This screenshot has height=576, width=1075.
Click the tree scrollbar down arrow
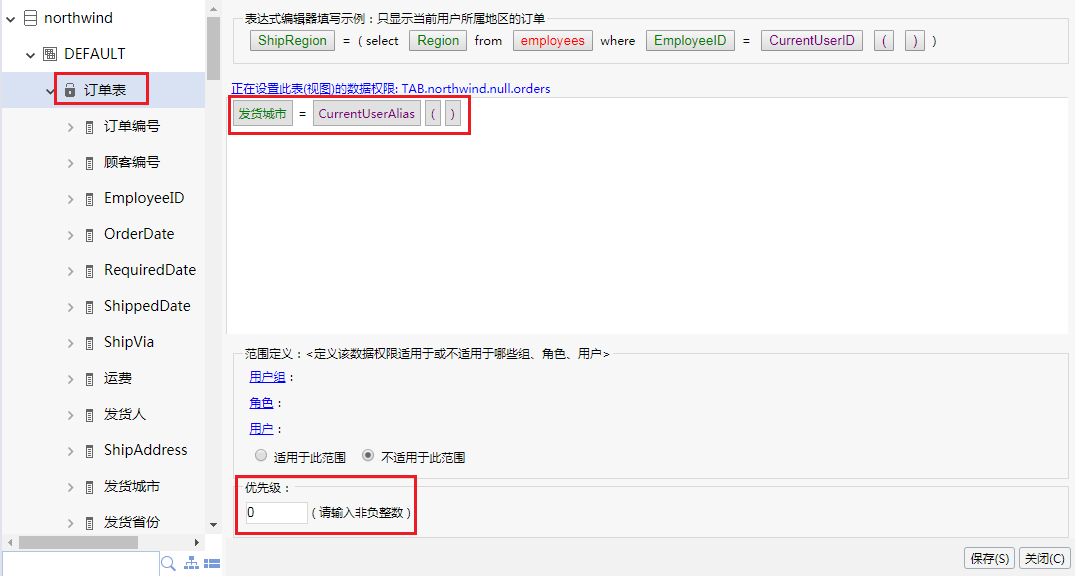point(213,525)
